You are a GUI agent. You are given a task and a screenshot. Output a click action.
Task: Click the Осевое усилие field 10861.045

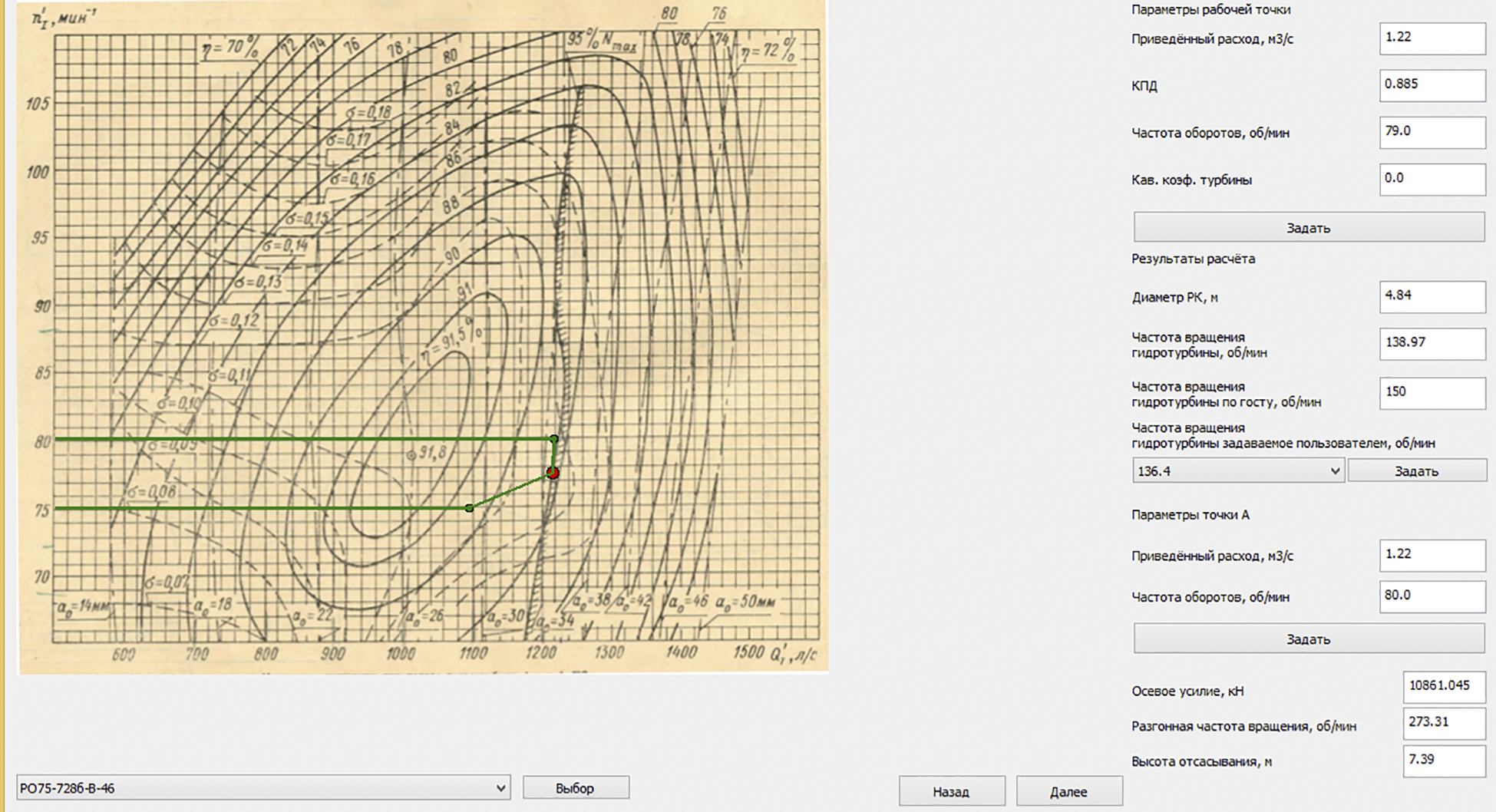[x=1444, y=687]
